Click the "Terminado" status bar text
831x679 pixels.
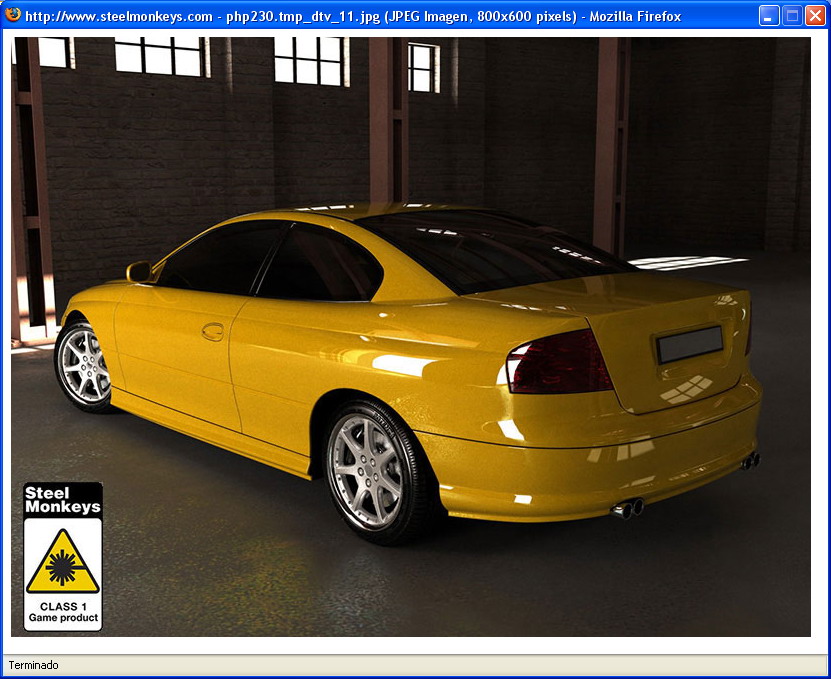point(33,665)
